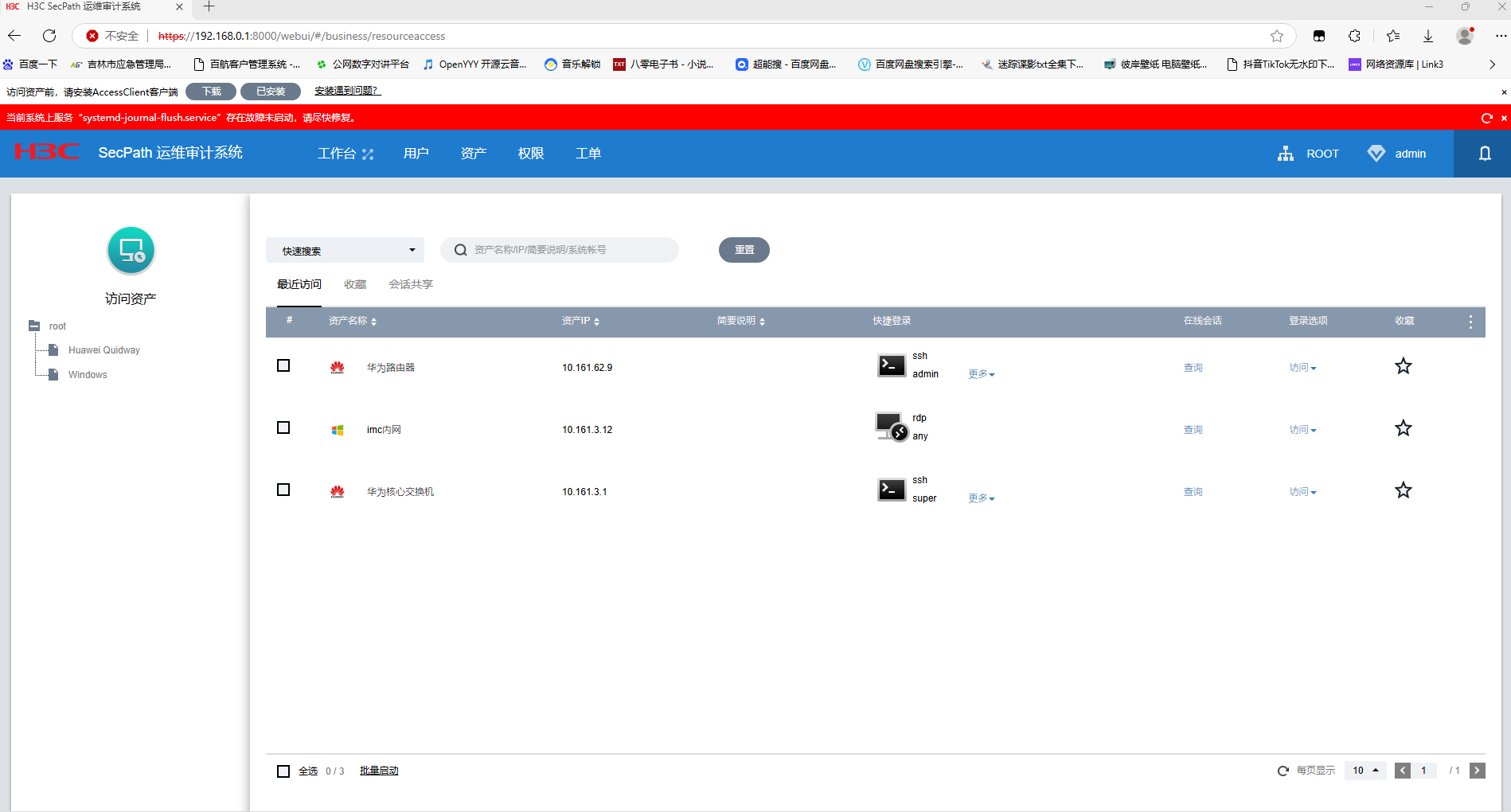Select checkbox for 华为路由器 row
The height and width of the screenshot is (812, 1511).
point(283,365)
